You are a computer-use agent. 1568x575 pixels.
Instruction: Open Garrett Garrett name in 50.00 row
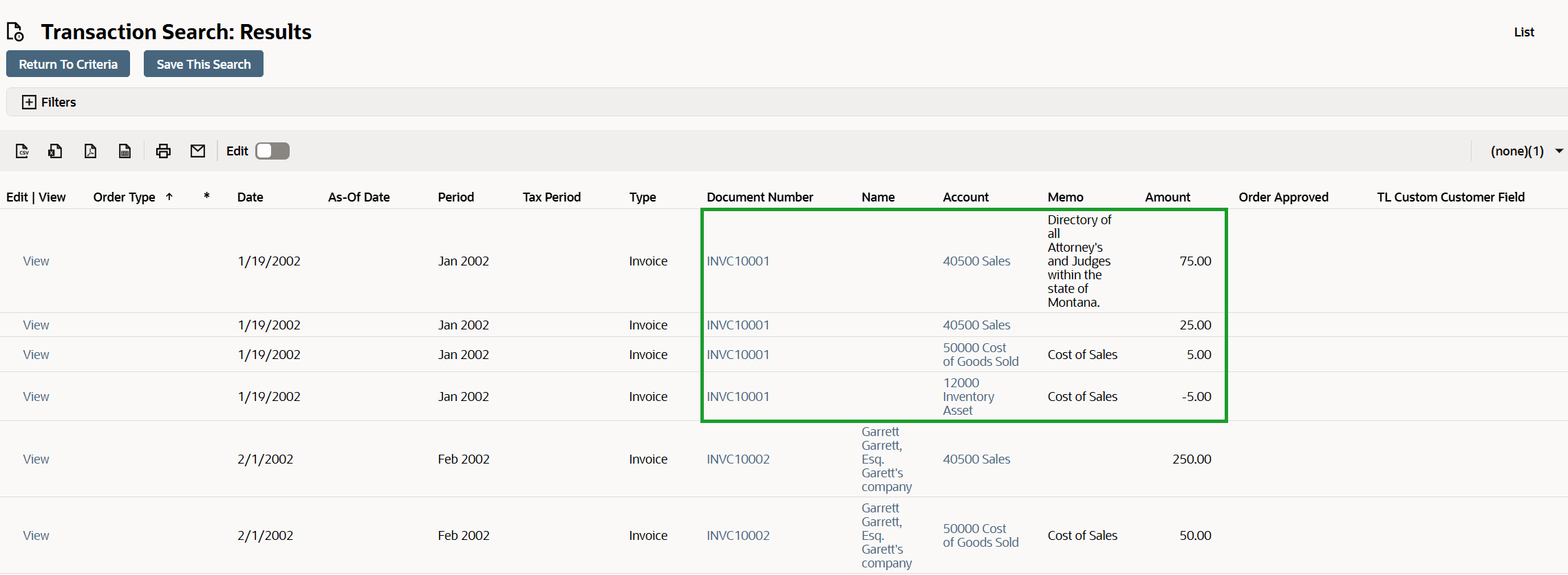tap(886, 536)
